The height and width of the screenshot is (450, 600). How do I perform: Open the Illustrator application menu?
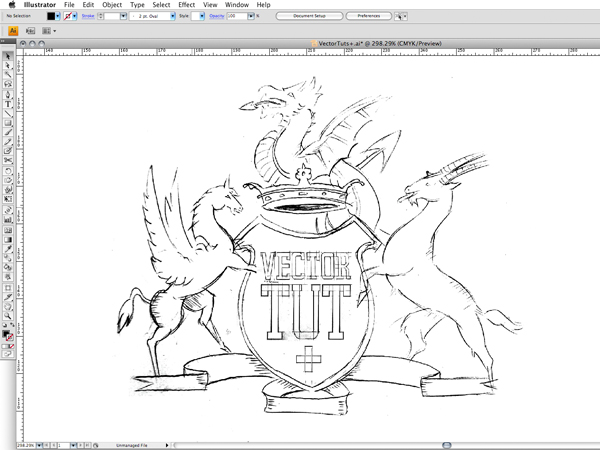[40, 5]
